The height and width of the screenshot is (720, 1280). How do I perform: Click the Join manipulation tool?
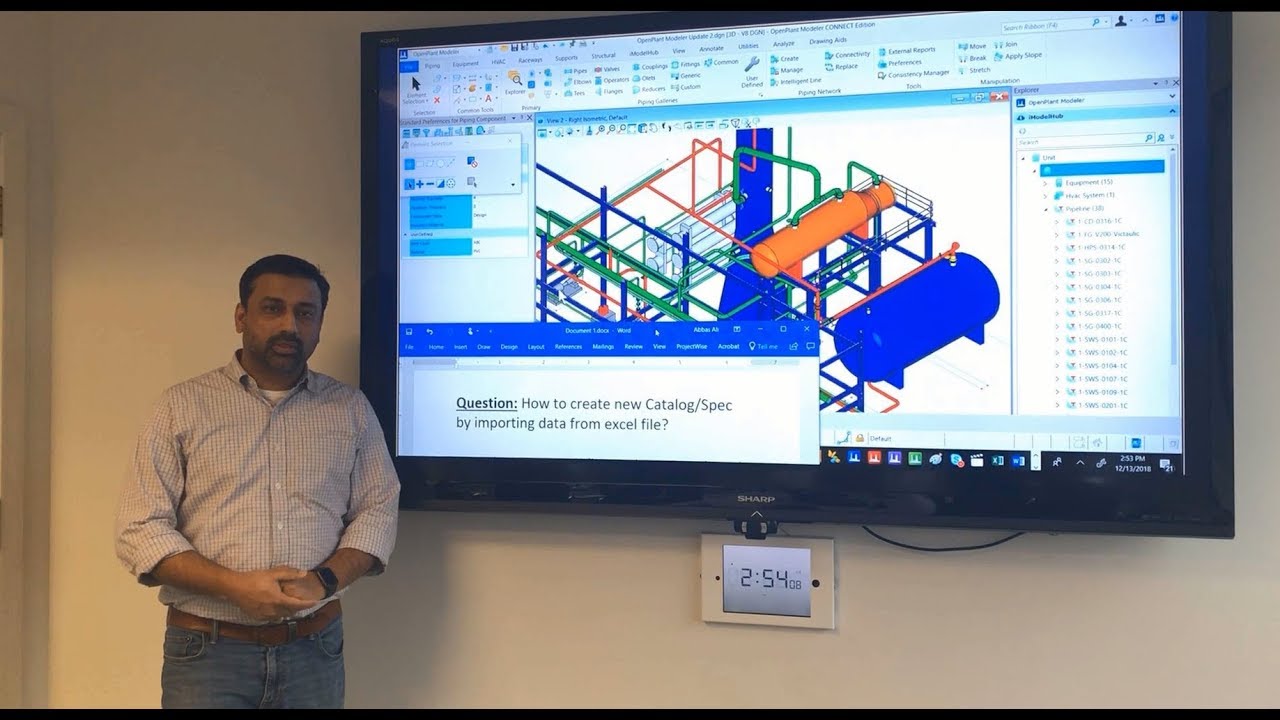(1006, 45)
